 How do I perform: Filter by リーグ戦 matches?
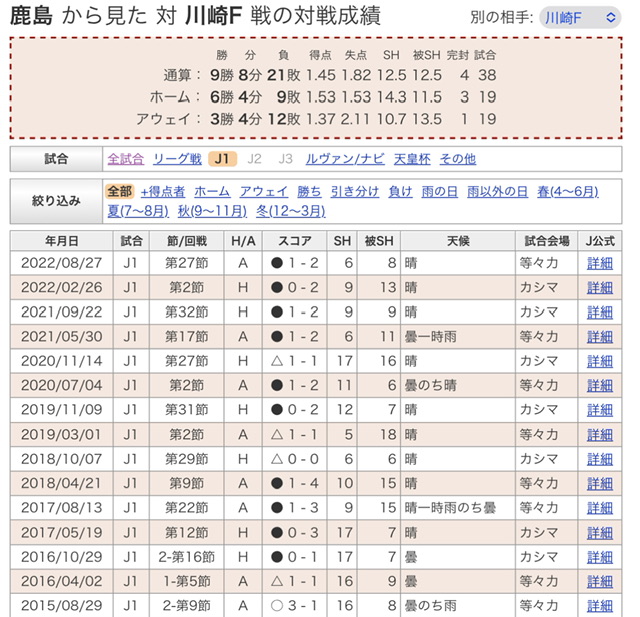pyautogui.click(x=178, y=159)
